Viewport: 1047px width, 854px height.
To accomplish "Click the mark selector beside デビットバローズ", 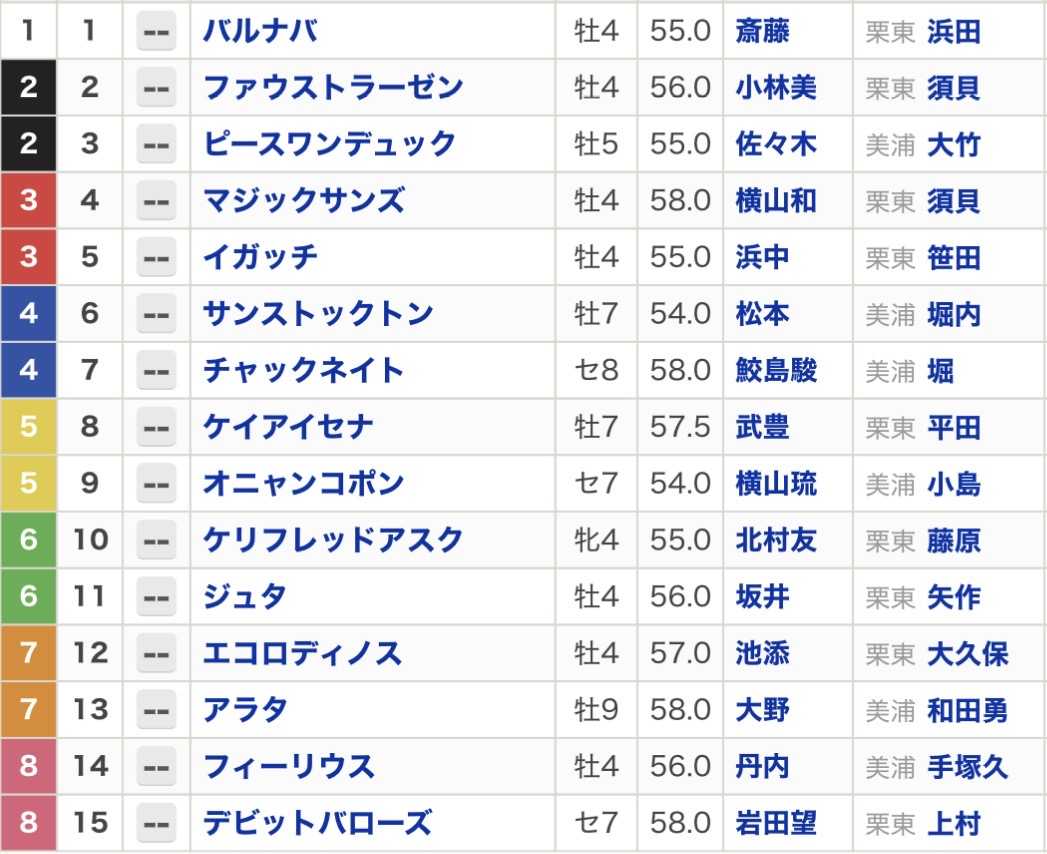I will click(156, 823).
